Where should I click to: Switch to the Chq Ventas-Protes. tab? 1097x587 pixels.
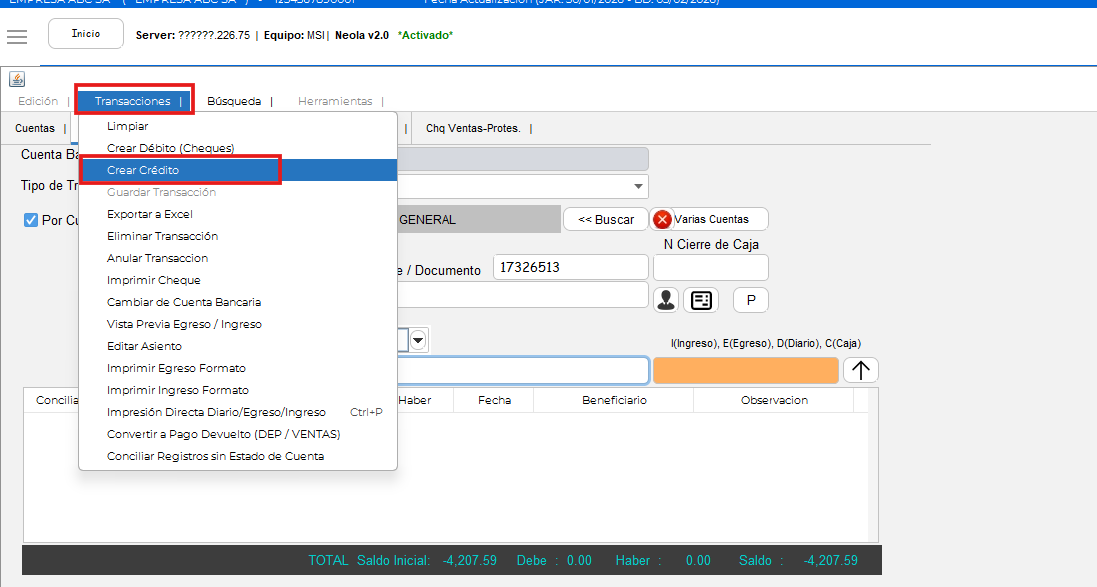(x=473, y=128)
